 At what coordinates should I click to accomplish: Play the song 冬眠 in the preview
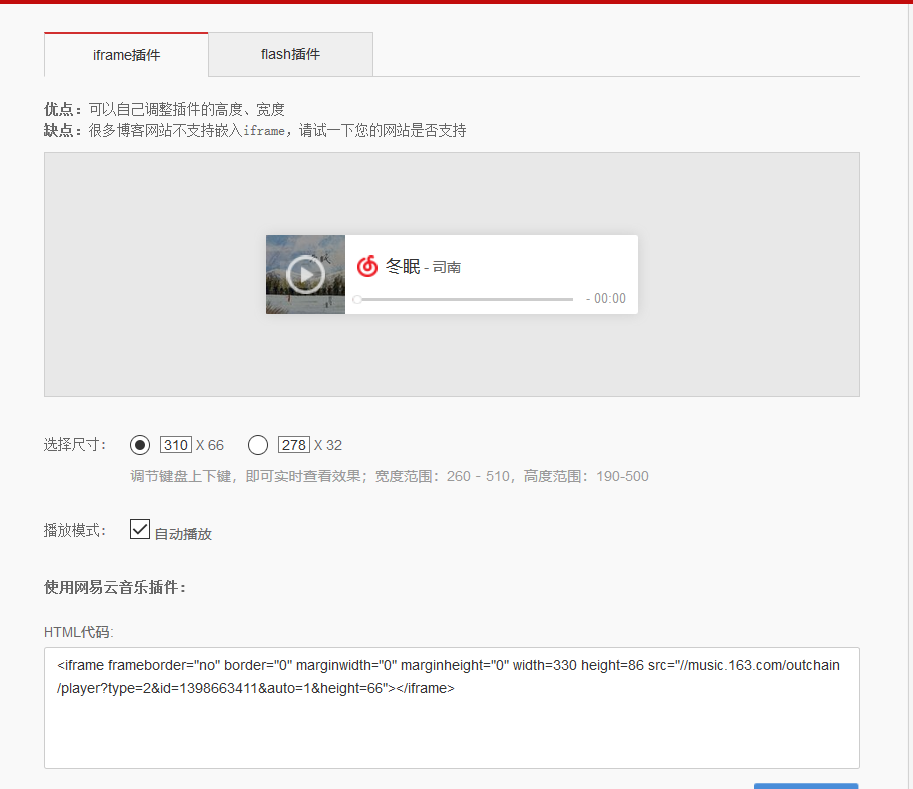click(x=305, y=274)
